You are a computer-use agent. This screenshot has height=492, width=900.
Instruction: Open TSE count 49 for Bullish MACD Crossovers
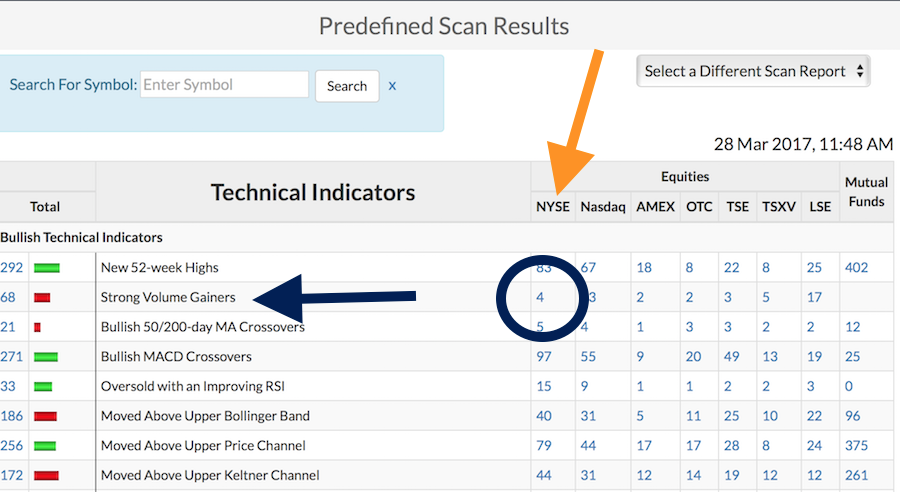click(731, 357)
